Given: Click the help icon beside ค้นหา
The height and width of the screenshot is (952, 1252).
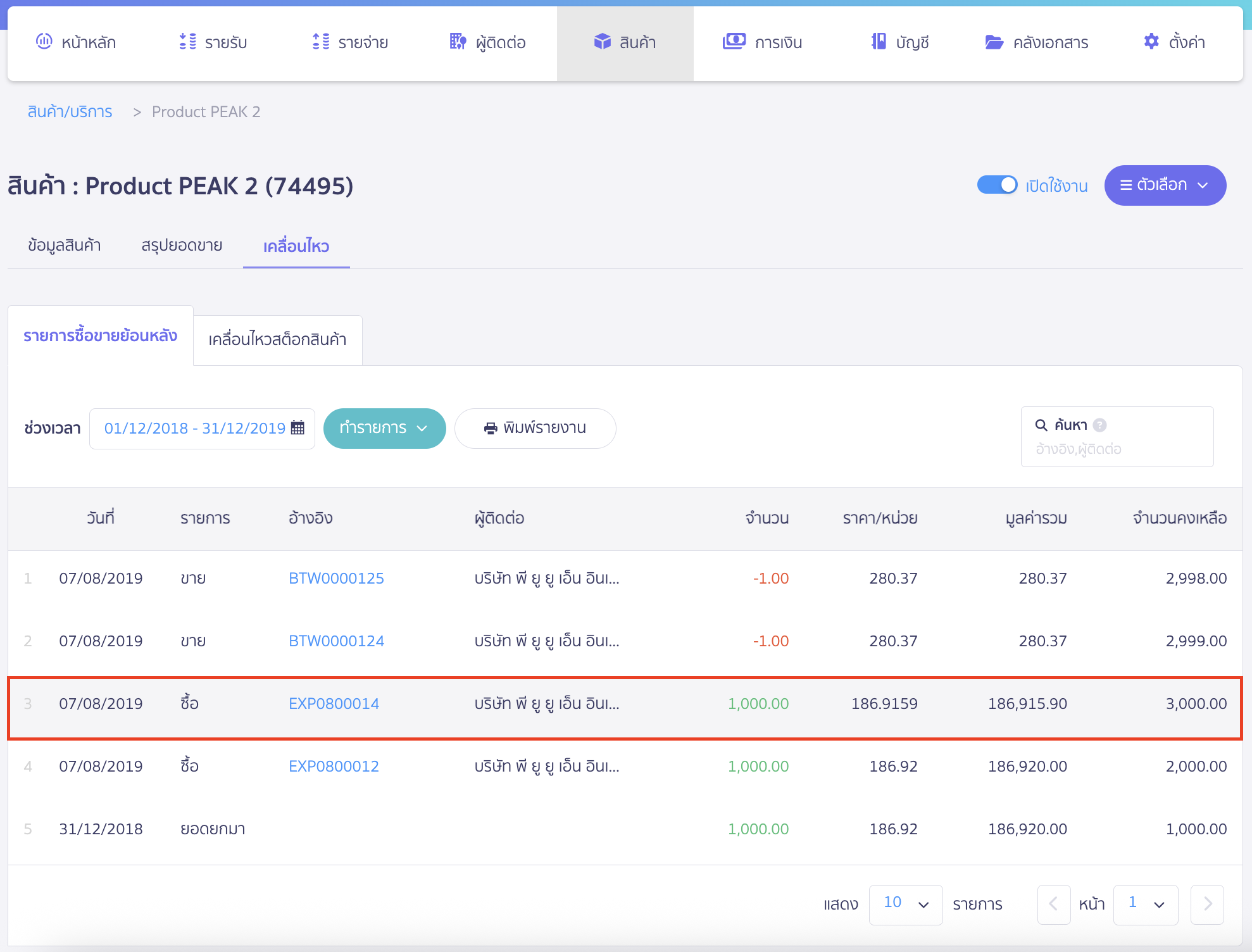Looking at the screenshot, I should [x=1100, y=425].
